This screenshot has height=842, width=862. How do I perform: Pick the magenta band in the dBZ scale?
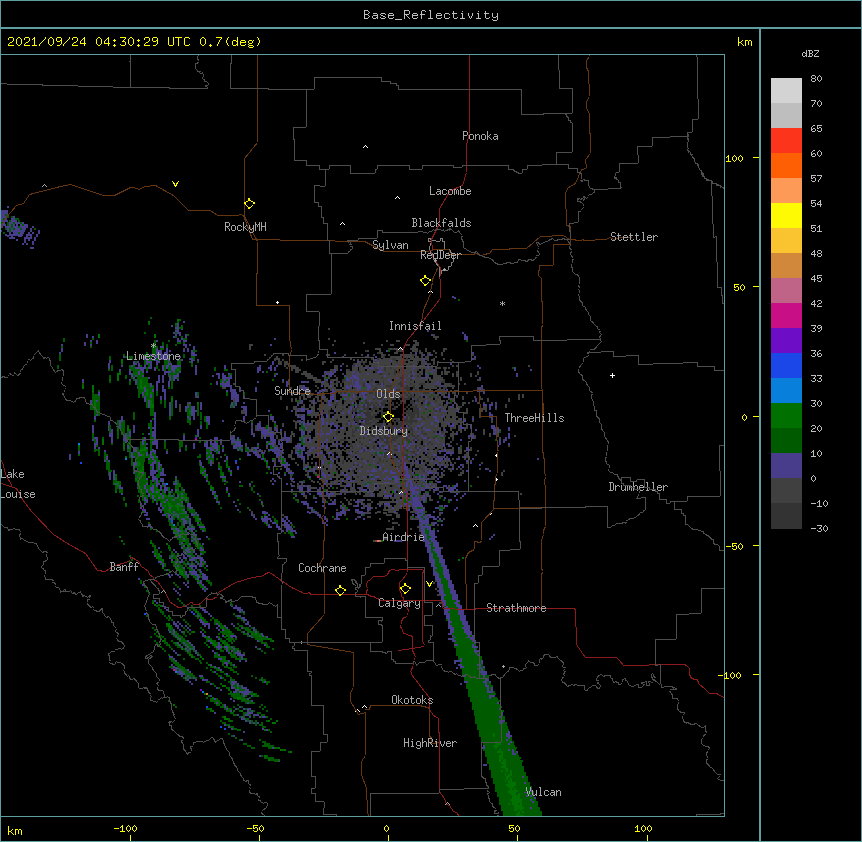[x=786, y=315]
